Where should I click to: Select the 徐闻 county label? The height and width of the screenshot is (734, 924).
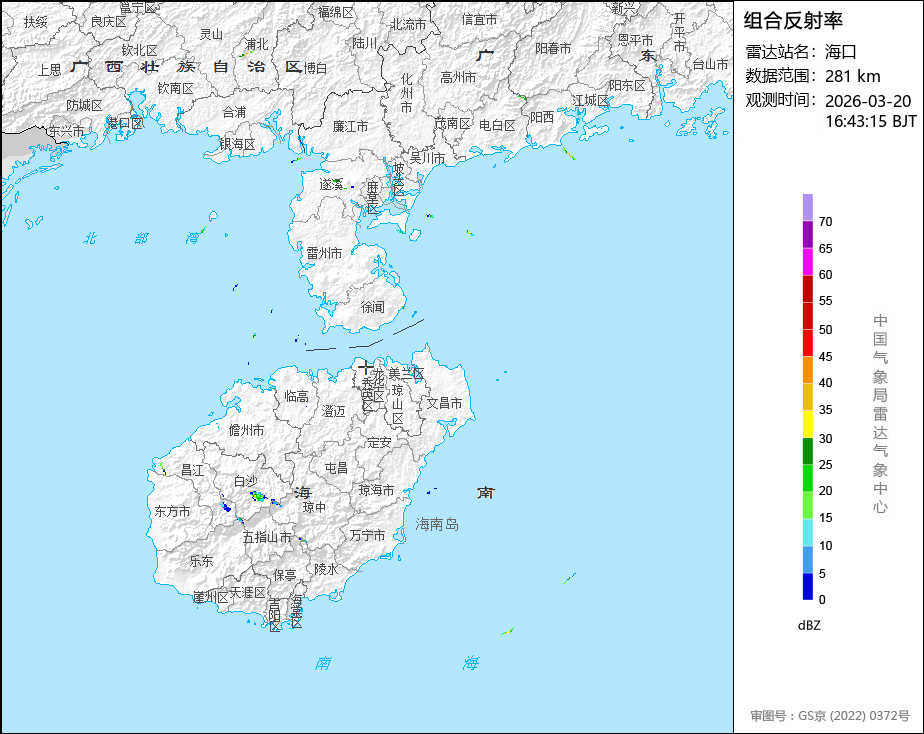[x=372, y=307]
